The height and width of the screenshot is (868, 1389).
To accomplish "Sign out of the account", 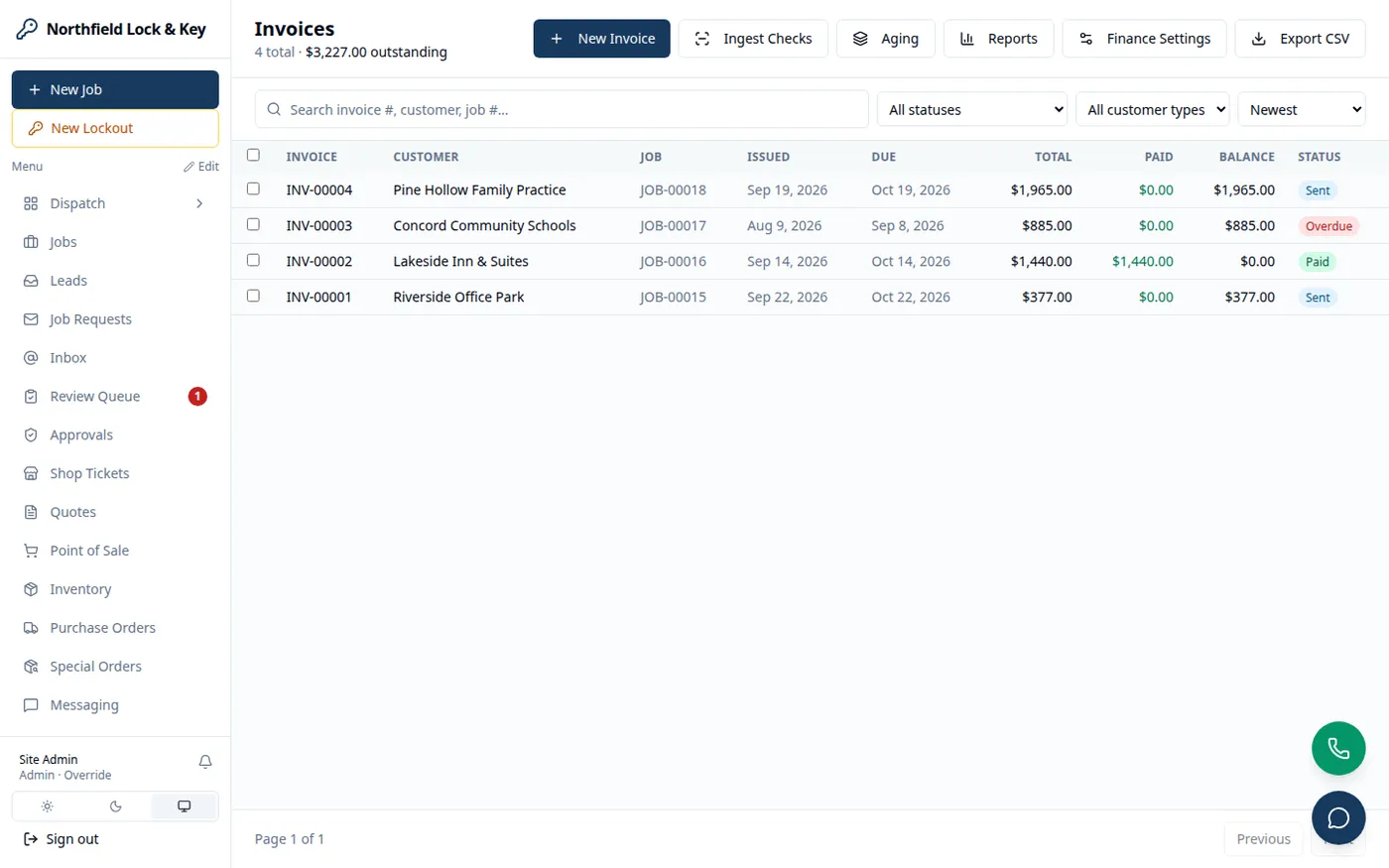I will coord(62,839).
